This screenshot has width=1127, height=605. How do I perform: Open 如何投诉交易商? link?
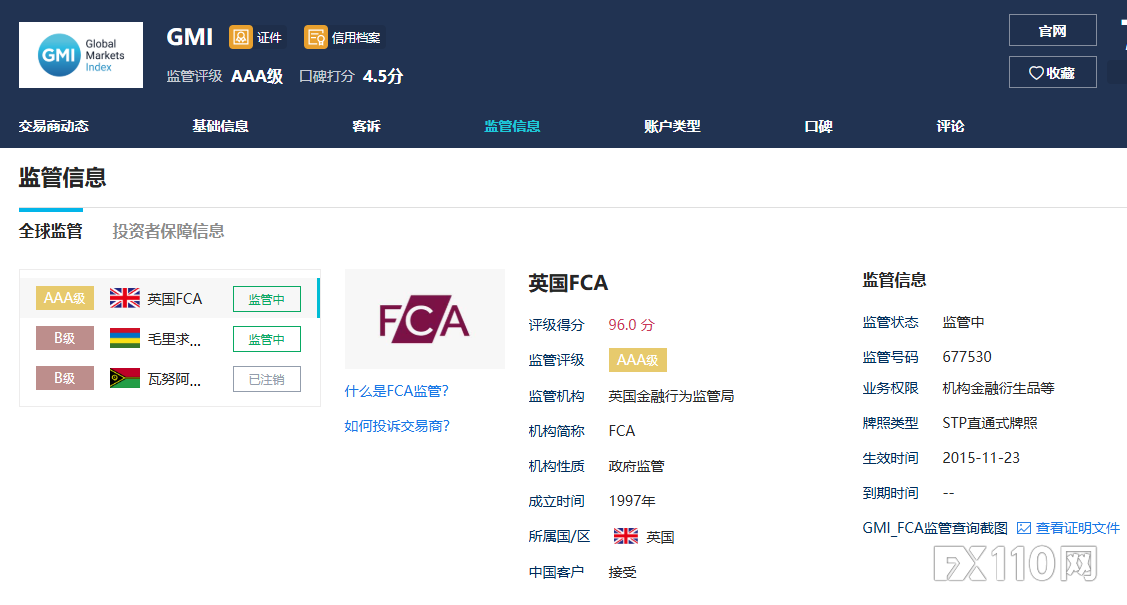[397, 426]
